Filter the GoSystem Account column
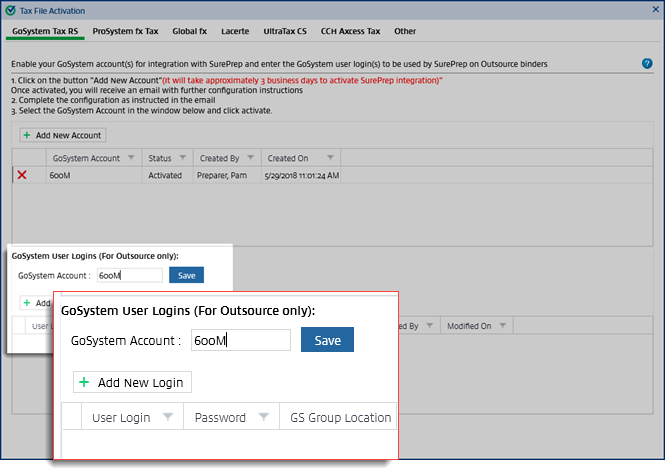665x475 pixels. (x=131, y=158)
